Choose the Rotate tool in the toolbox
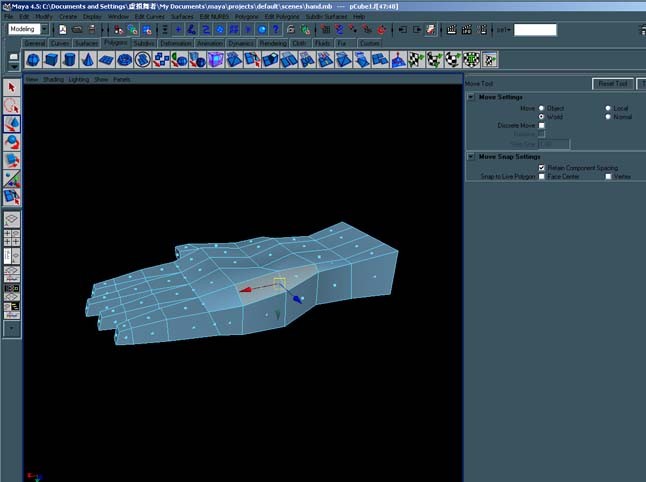Viewport: 646px width, 482px height. pyautogui.click(x=12, y=142)
